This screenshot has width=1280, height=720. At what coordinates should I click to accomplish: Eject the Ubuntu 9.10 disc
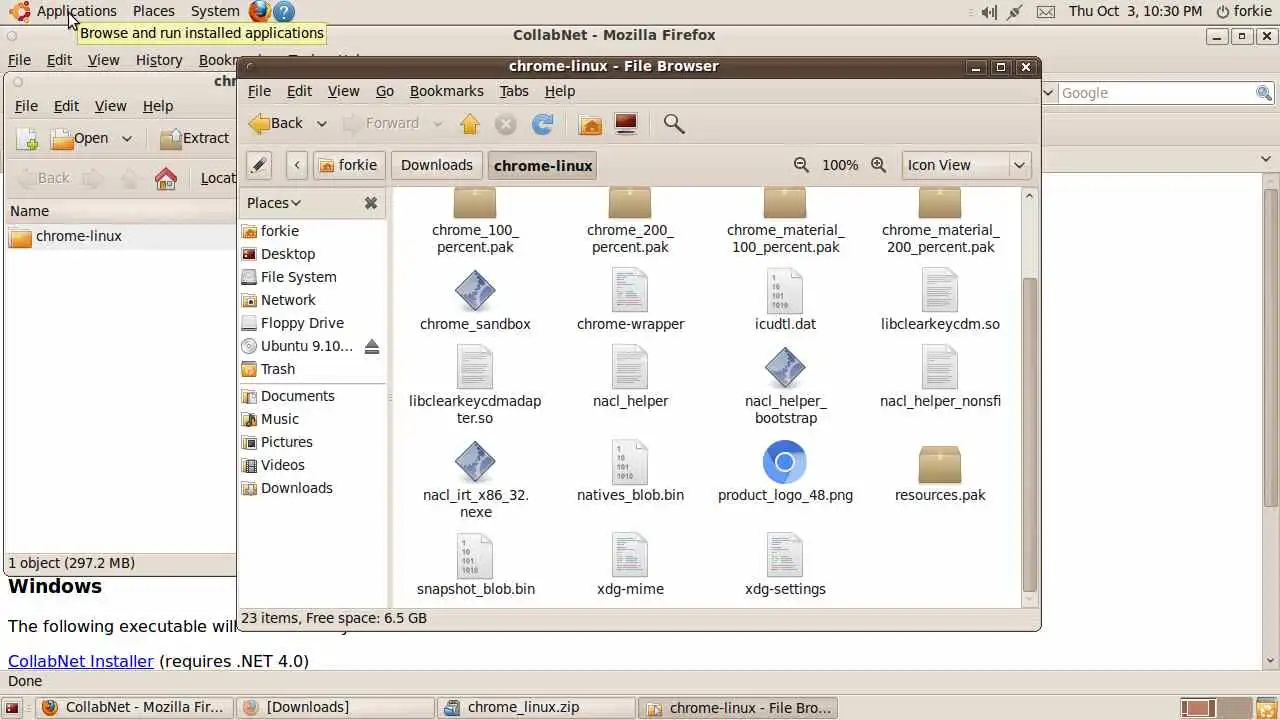372,346
